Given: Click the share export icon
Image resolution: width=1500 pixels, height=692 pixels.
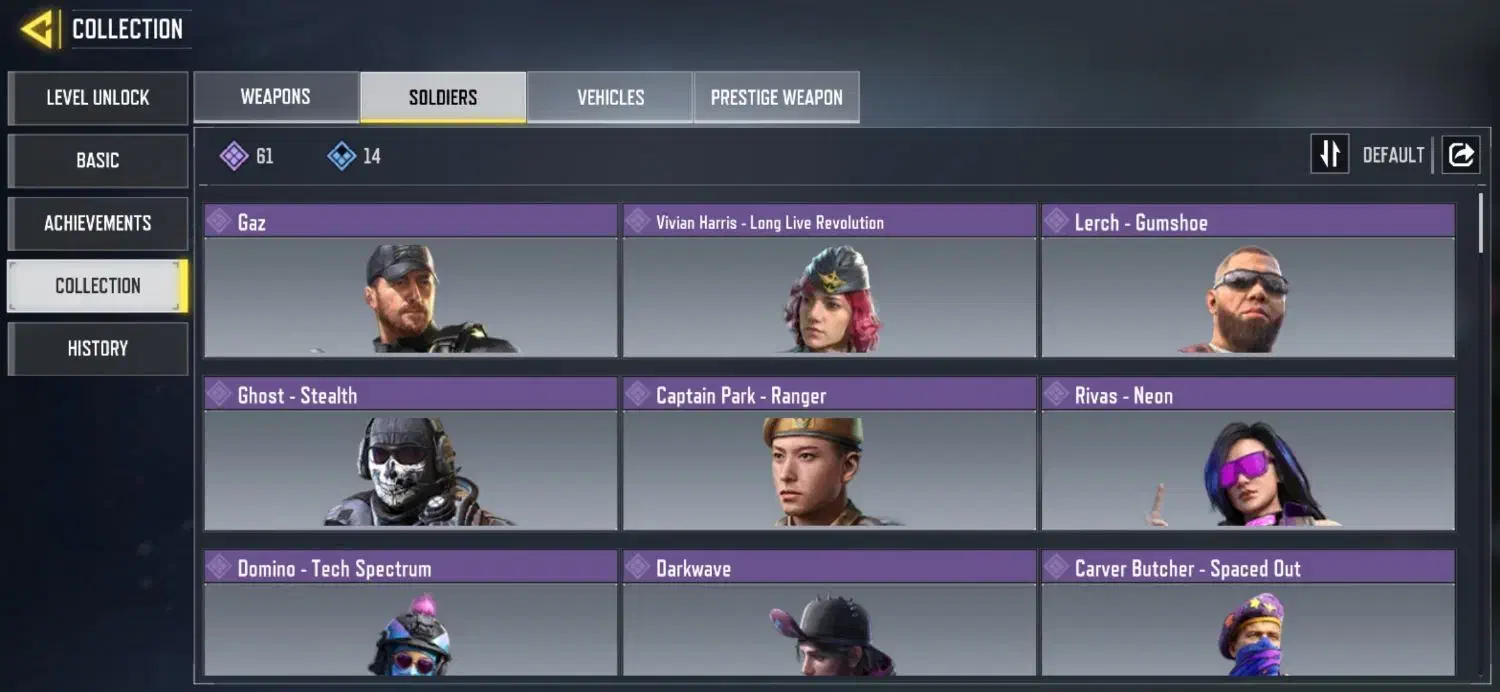Looking at the screenshot, I should point(1461,155).
